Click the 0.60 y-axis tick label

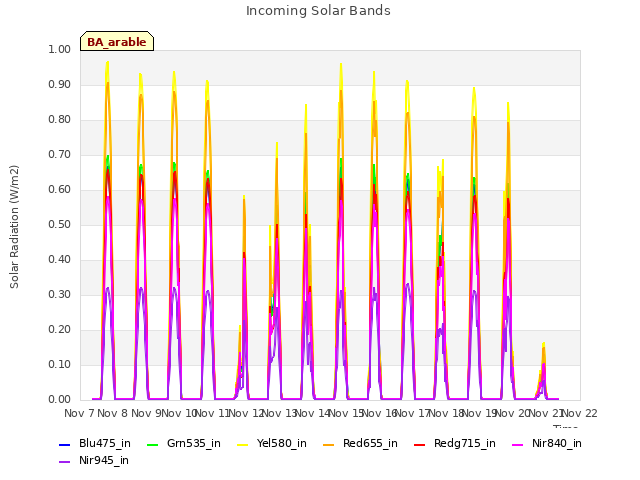coord(60,189)
